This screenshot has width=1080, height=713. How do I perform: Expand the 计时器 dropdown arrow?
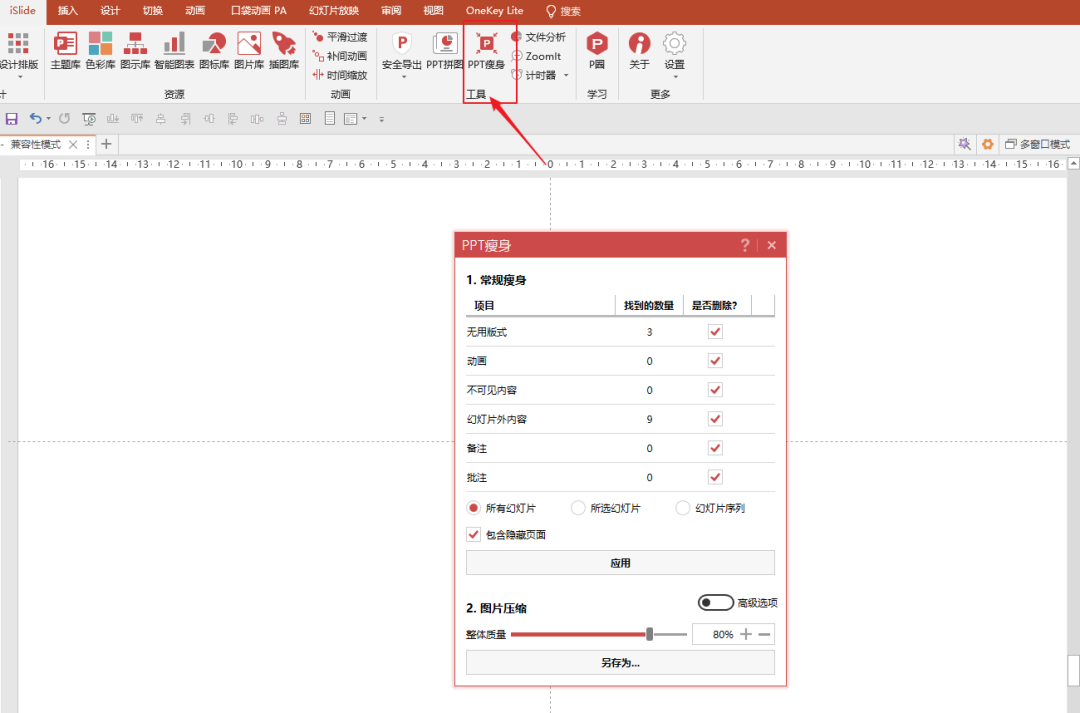pos(566,75)
